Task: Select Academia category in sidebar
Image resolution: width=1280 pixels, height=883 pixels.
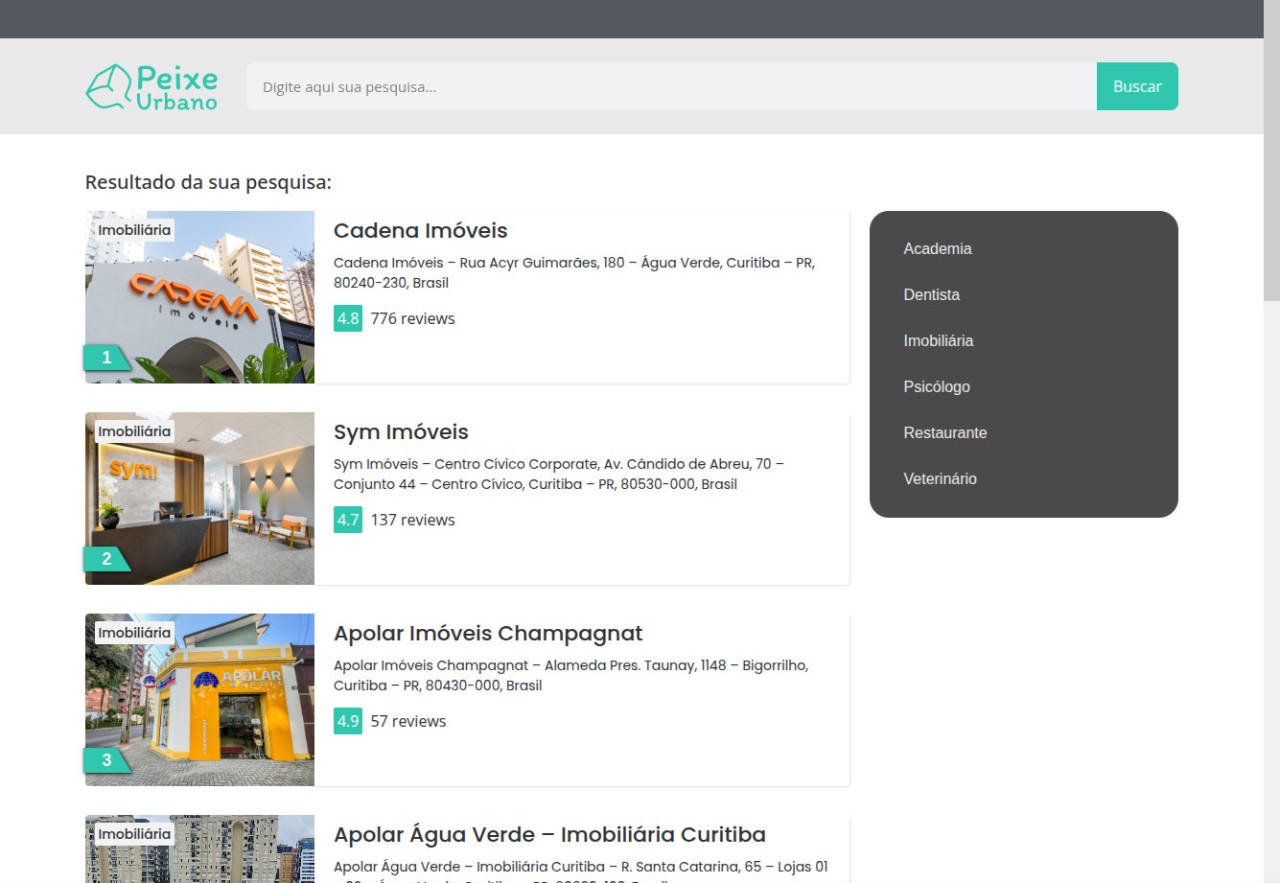Action: (937, 249)
